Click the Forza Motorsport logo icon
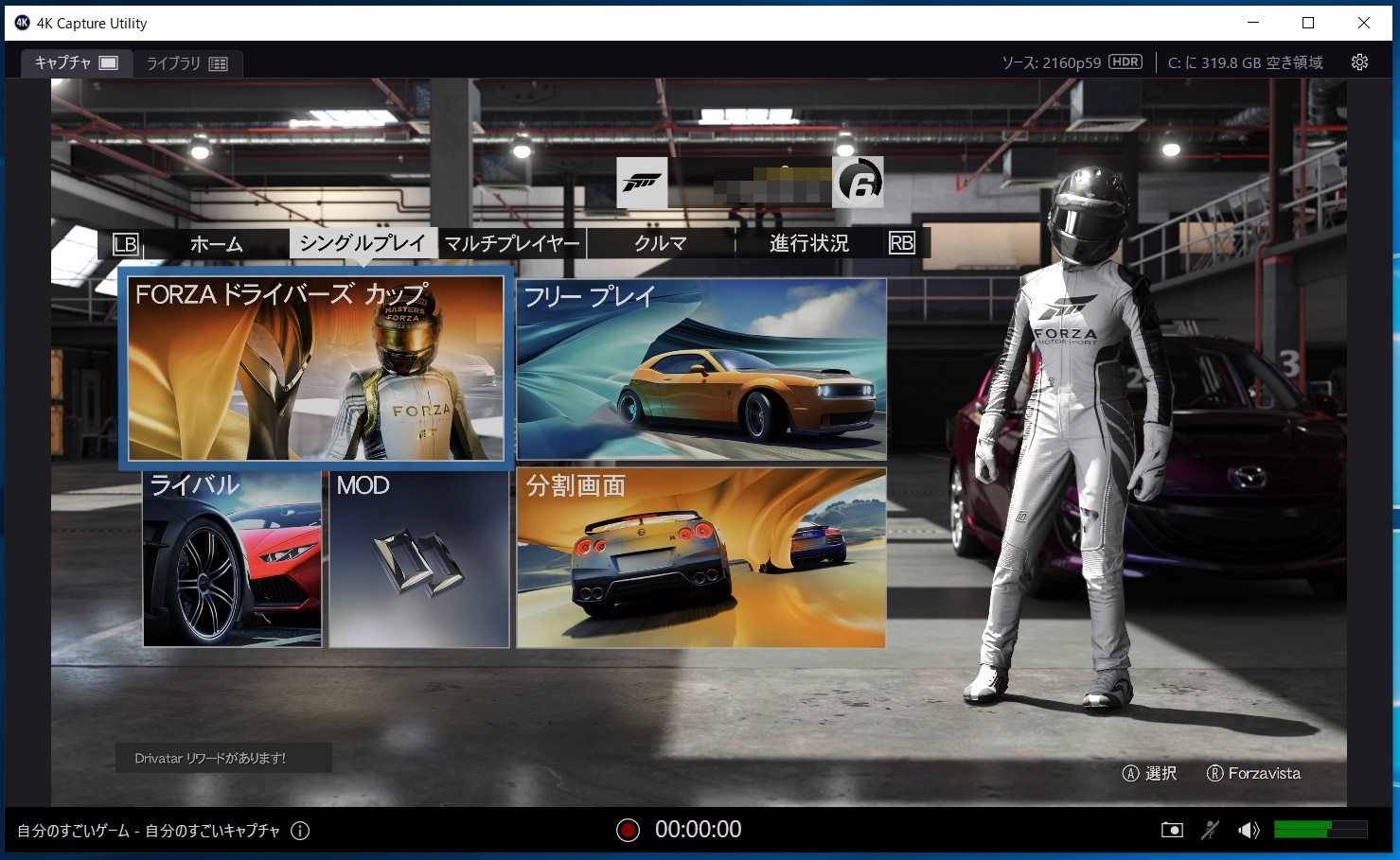The height and width of the screenshot is (860, 1400). click(x=642, y=183)
